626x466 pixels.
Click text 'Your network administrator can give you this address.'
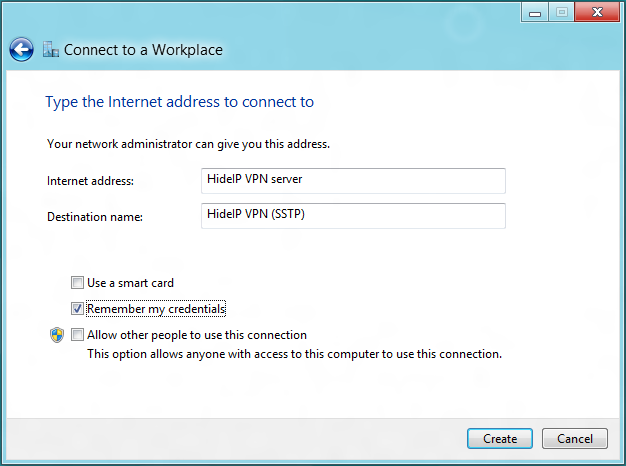coord(188,144)
